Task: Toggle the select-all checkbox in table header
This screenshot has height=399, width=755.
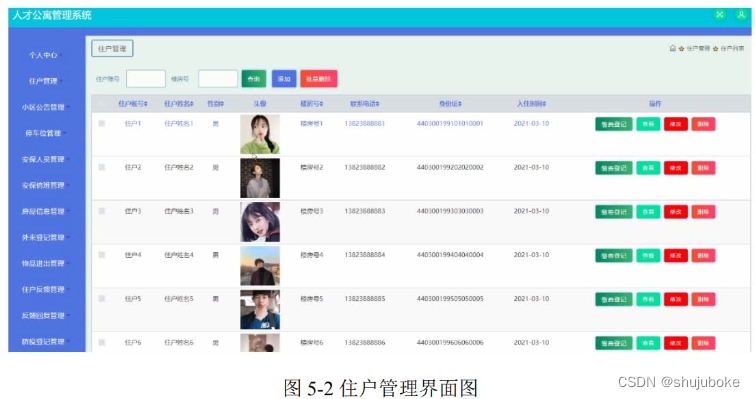Action: (x=102, y=103)
